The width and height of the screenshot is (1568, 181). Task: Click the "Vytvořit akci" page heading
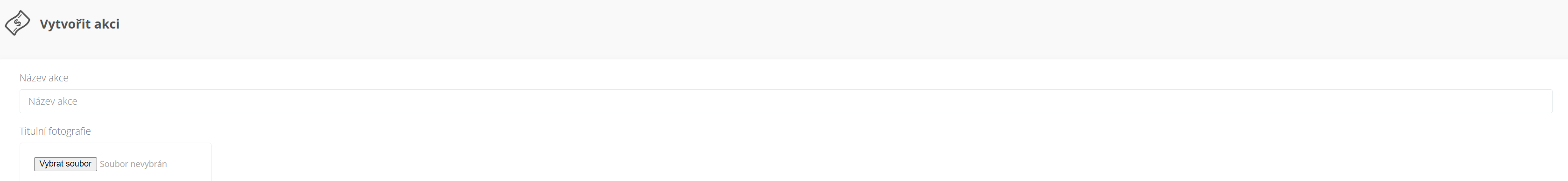79,24
